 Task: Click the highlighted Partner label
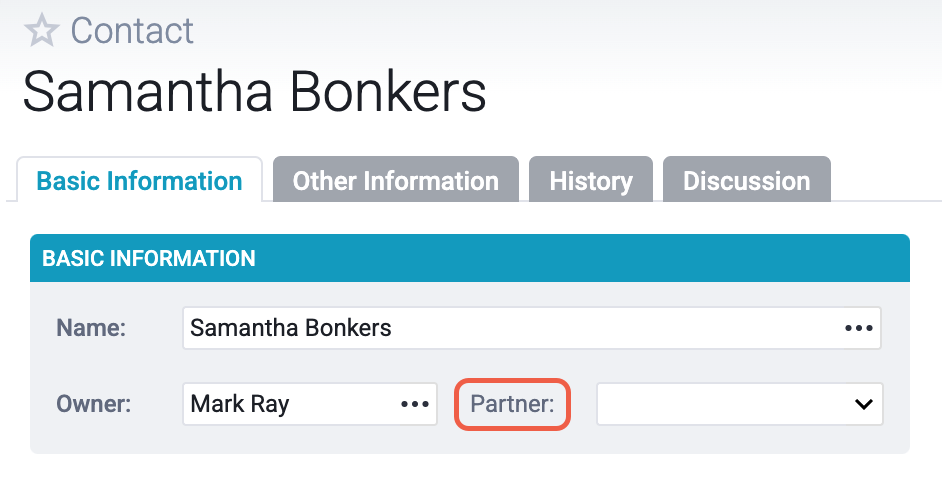point(512,404)
